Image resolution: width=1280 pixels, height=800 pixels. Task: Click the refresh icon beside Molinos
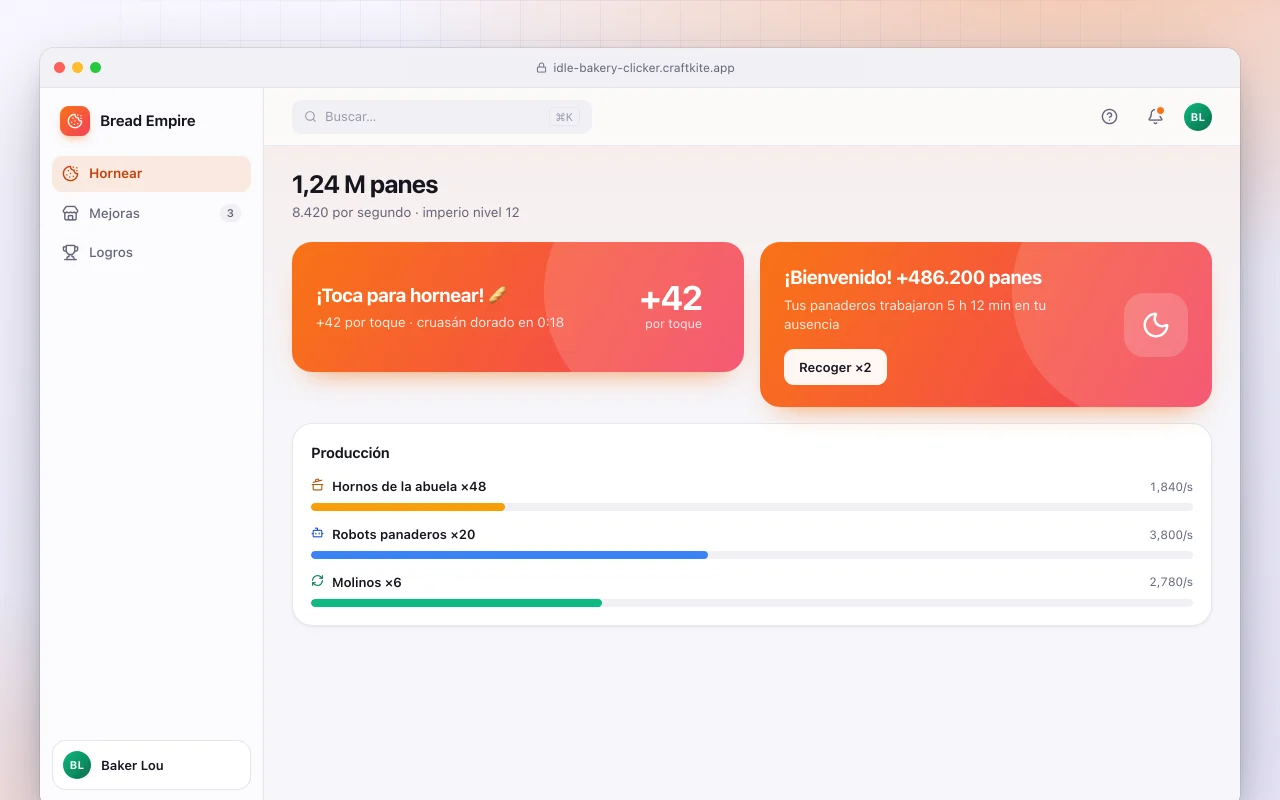point(318,582)
